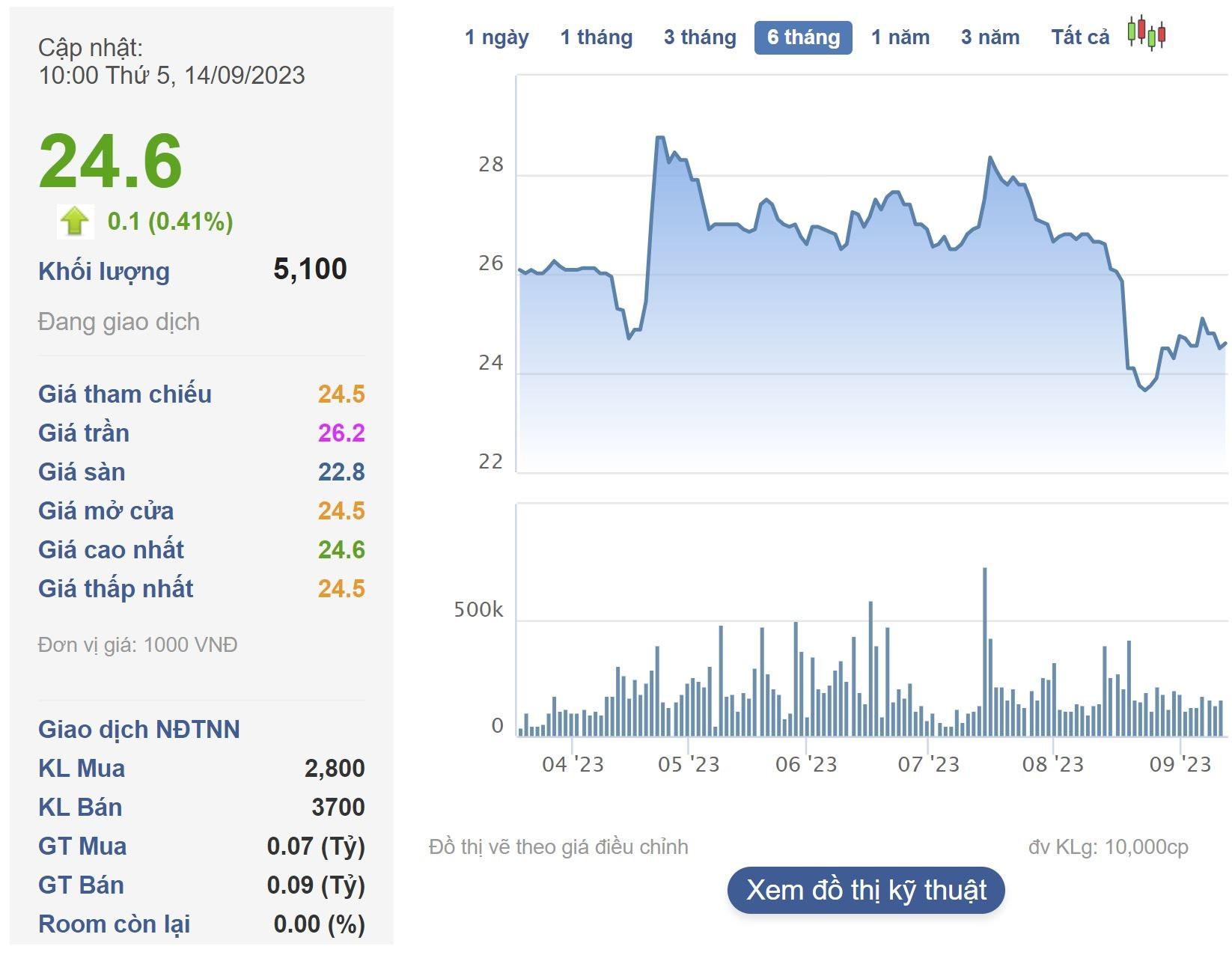Click the 'Giao dịch NĐTNN' heading
This screenshot has width=1232, height=958.
(139, 729)
